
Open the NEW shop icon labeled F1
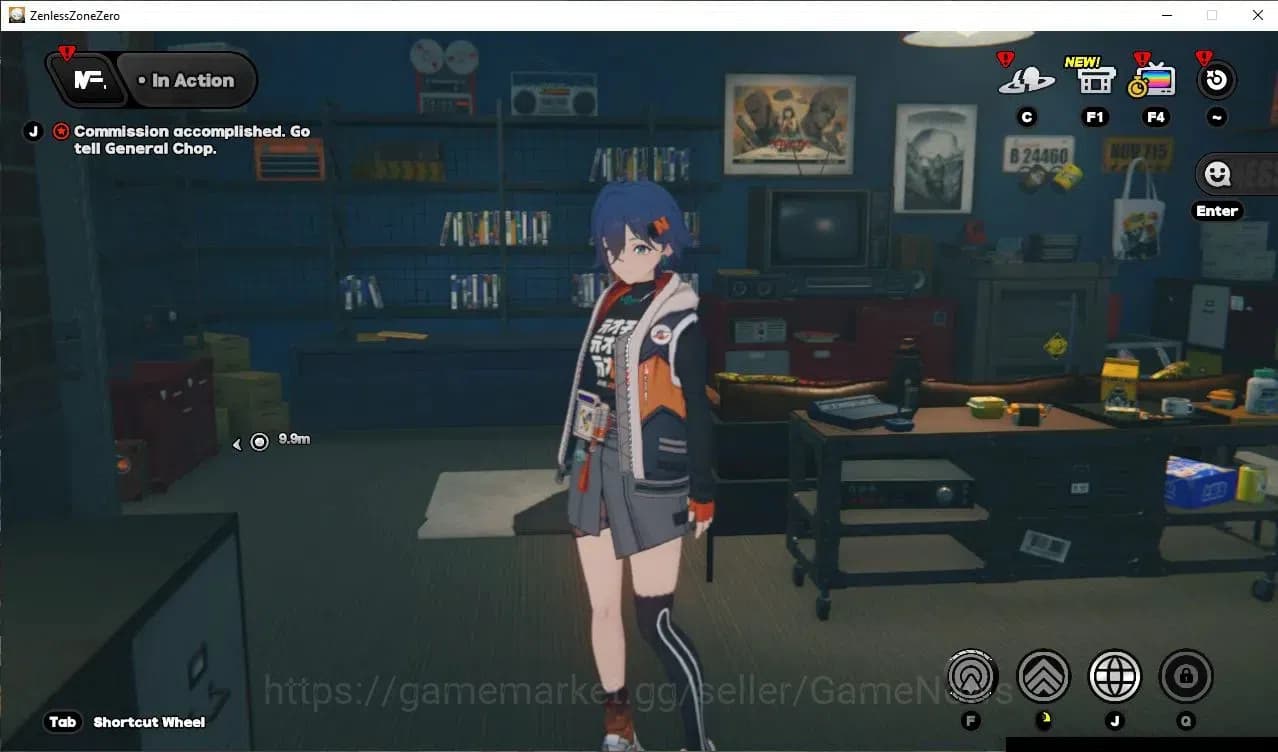tap(1096, 78)
